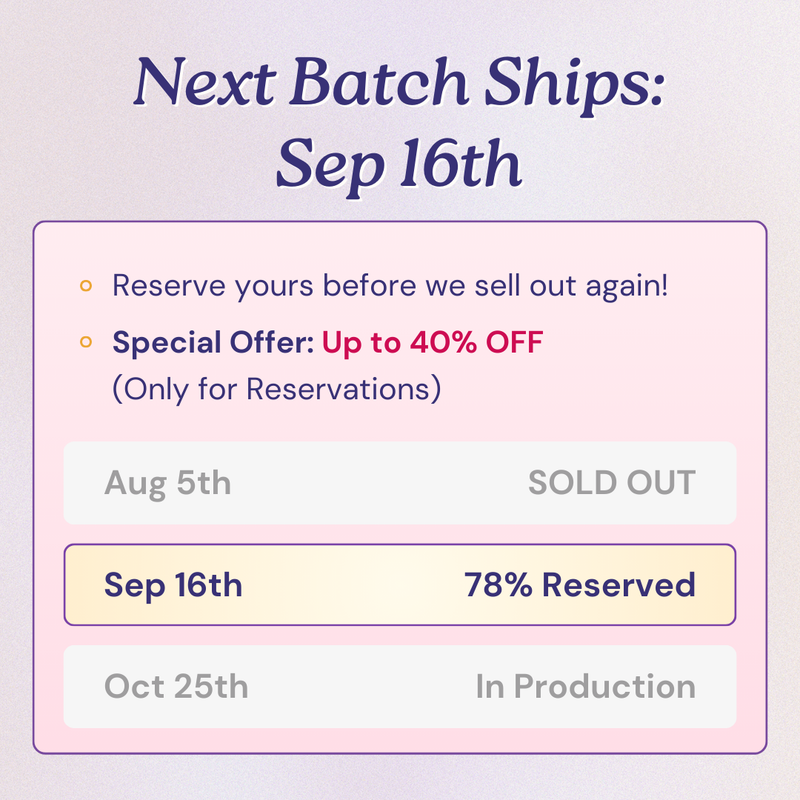800x800 pixels.
Task: Click the Up to 40% OFF offer
Action: coord(432,342)
